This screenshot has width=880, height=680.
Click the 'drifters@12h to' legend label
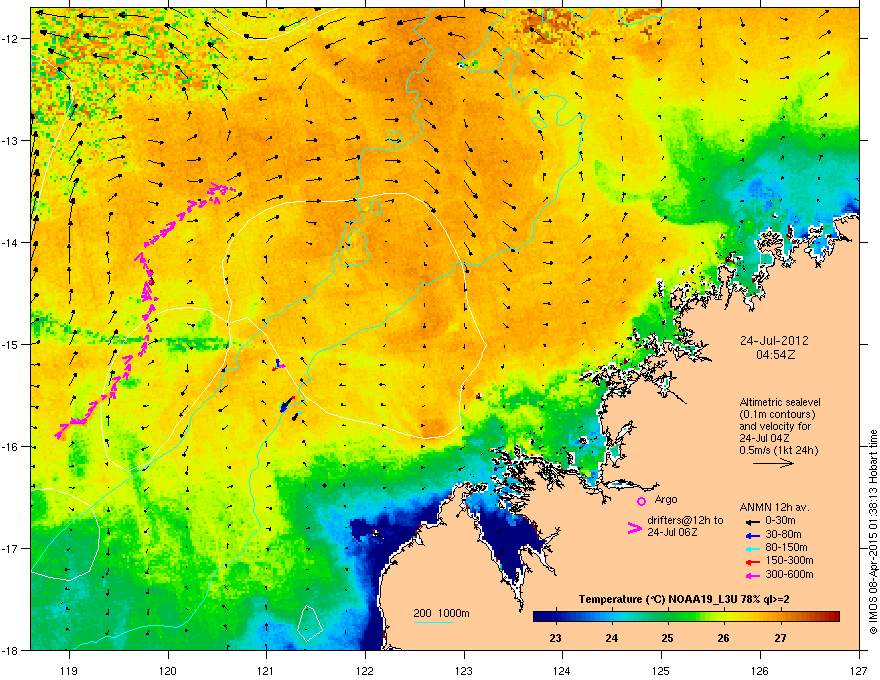685,521
